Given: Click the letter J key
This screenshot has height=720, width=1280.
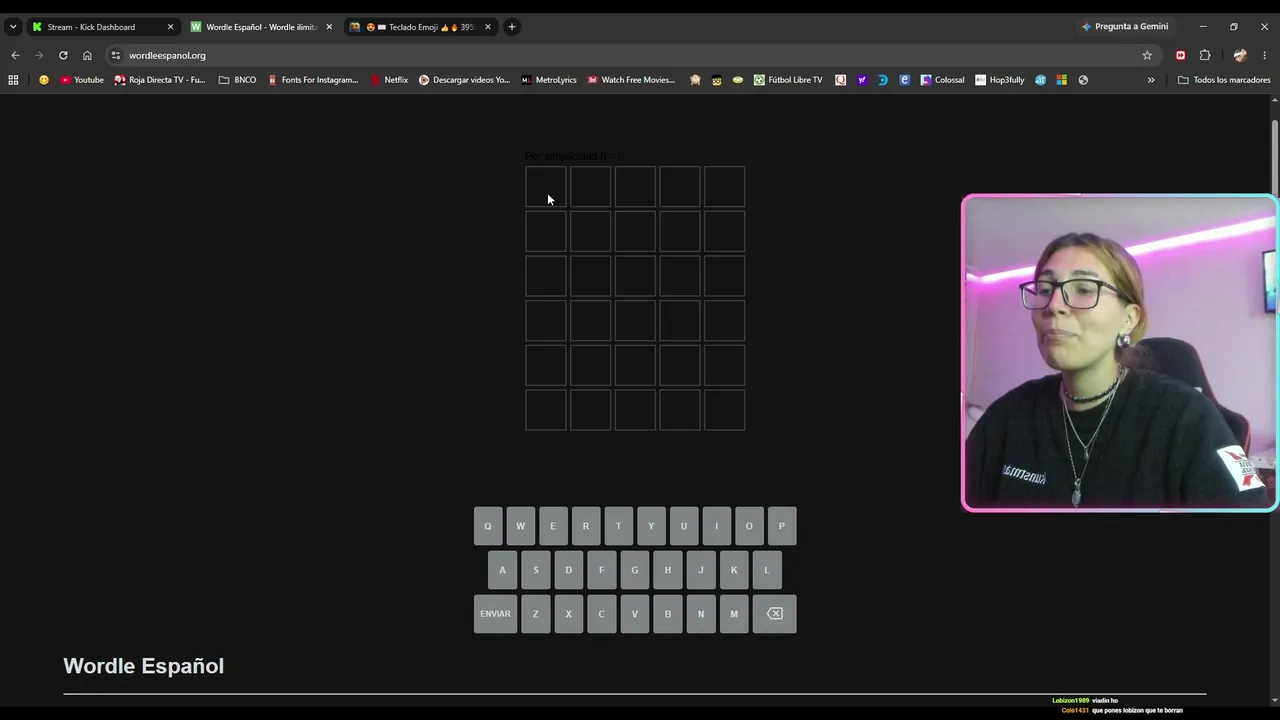Looking at the screenshot, I should (x=700, y=570).
